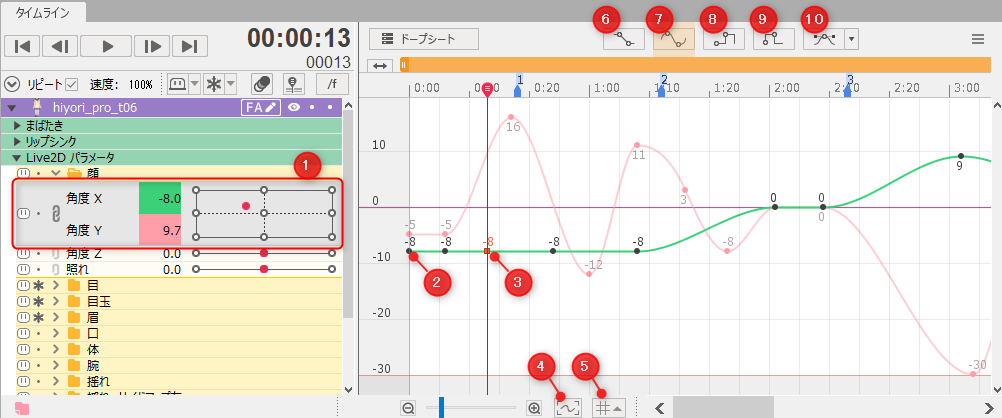
Task: Open the keyframe icon dropdown arrow
Action: (x=194, y=84)
